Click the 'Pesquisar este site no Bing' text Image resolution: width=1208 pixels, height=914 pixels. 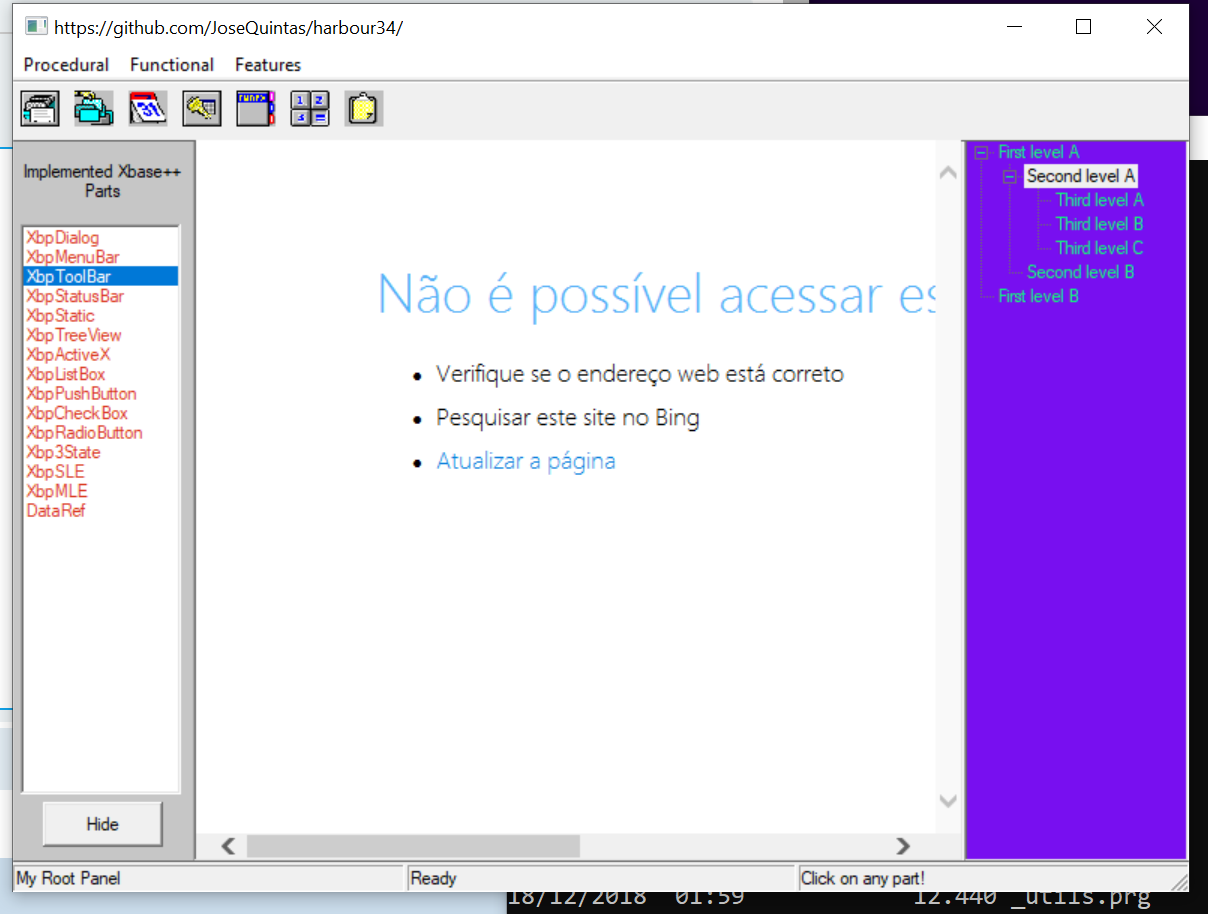[x=567, y=418]
